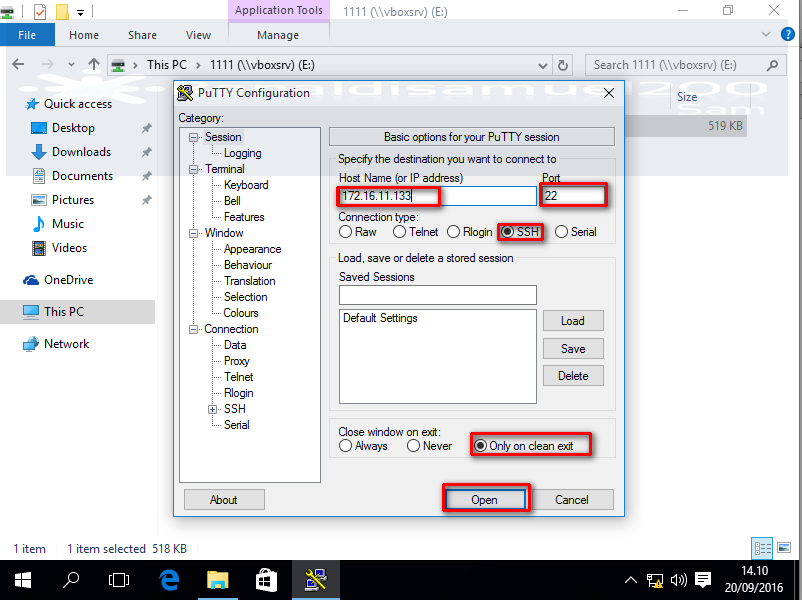Select the SSH connection type radio button
Image resolution: width=802 pixels, height=600 pixels.
[507, 232]
